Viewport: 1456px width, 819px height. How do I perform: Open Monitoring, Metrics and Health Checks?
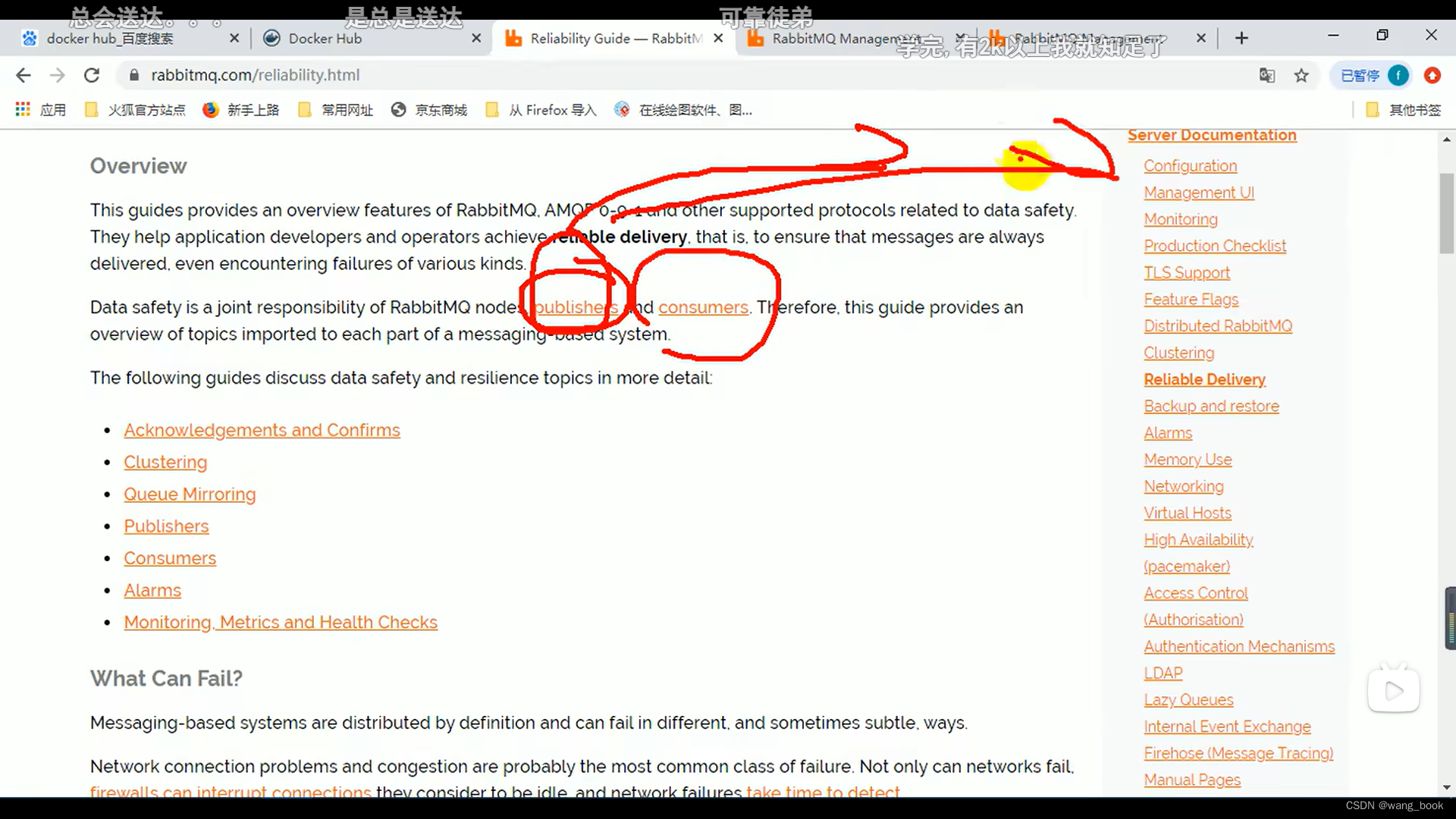click(x=281, y=622)
